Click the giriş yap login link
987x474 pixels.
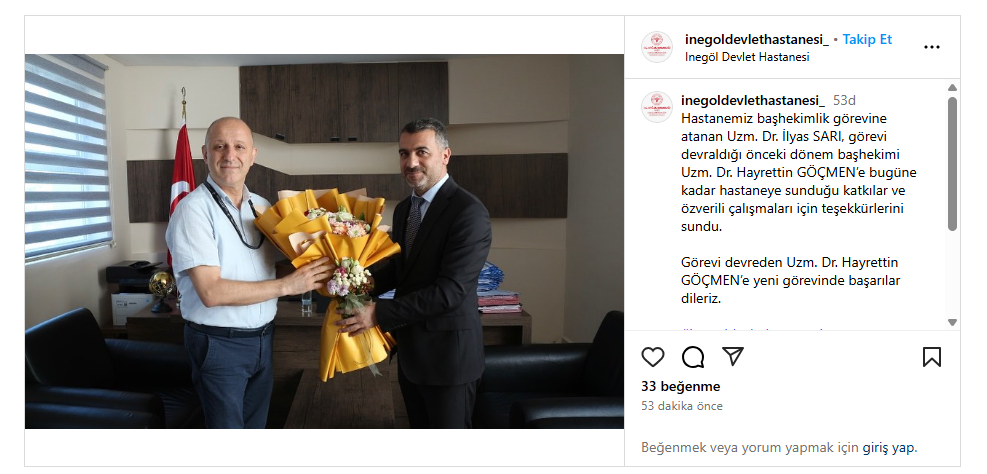(x=889, y=448)
